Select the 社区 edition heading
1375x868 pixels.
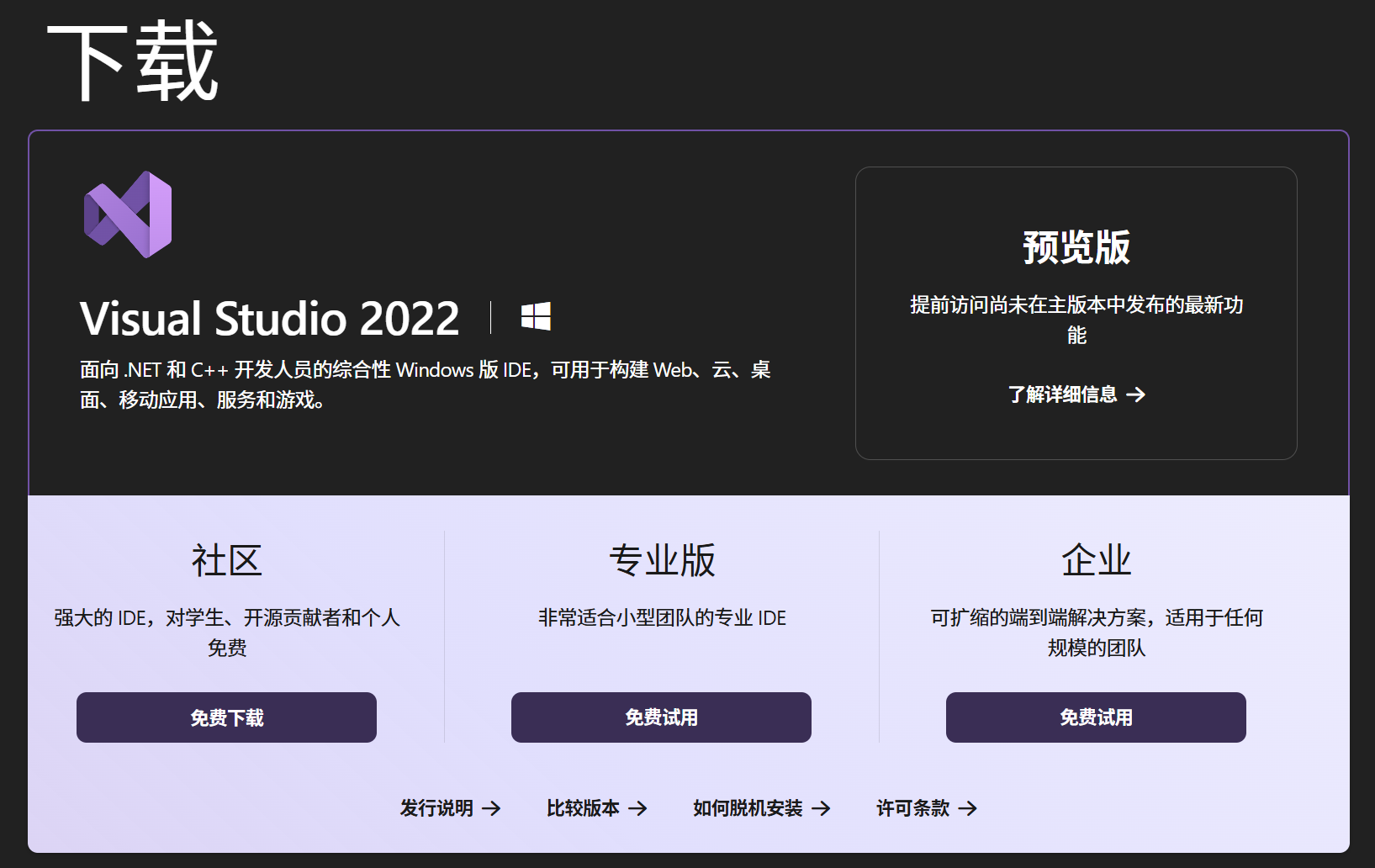226,559
